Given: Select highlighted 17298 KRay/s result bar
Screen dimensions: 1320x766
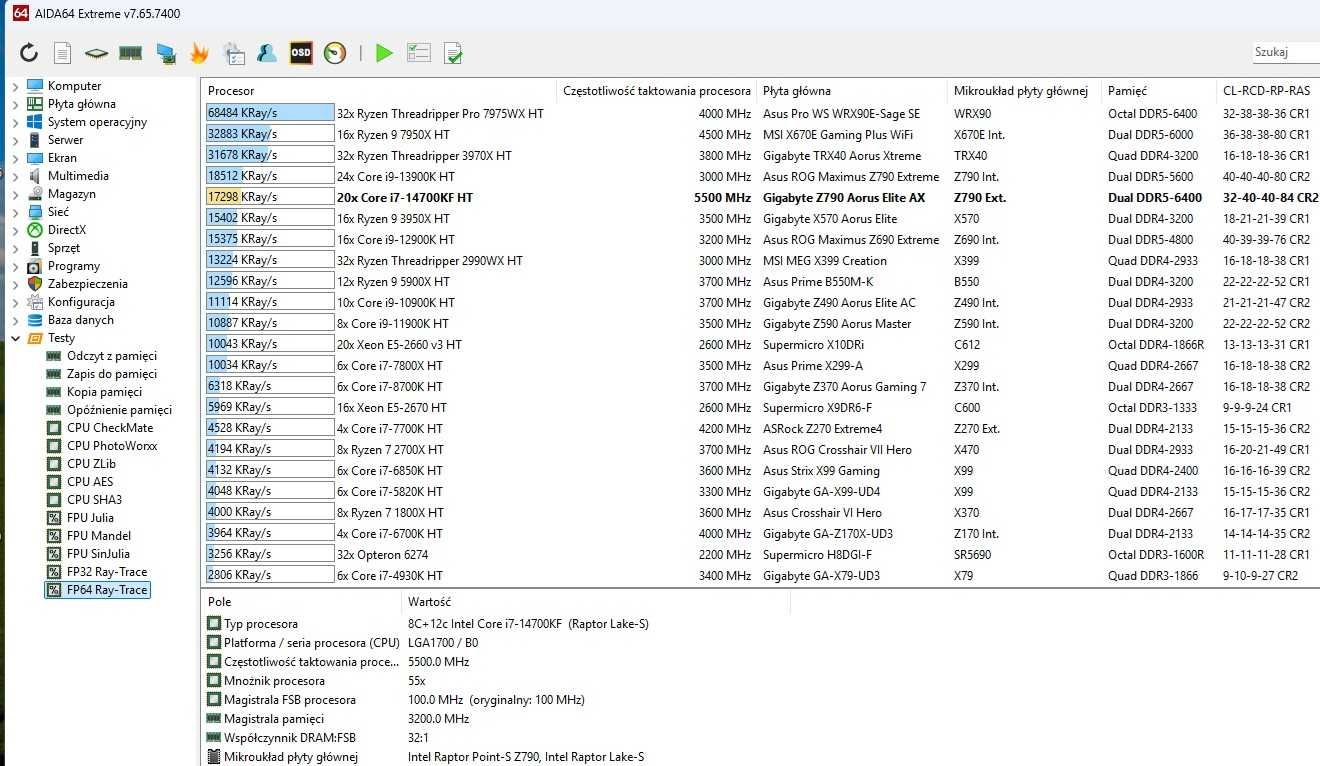Looking at the screenshot, I should (x=270, y=197).
